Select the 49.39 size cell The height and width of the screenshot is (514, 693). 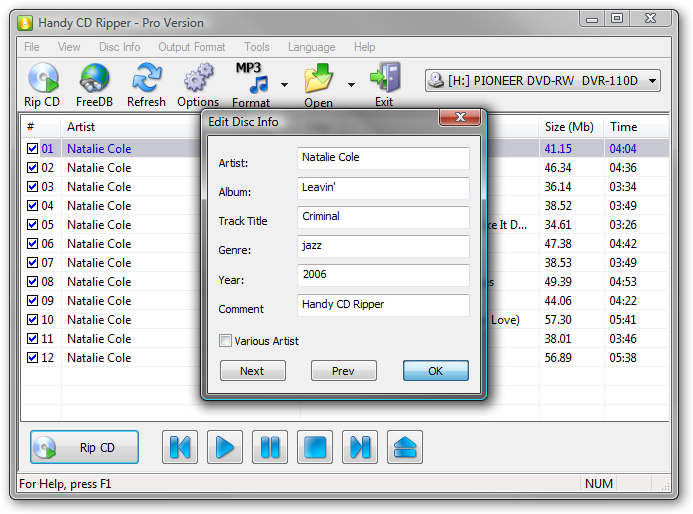[558, 282]
